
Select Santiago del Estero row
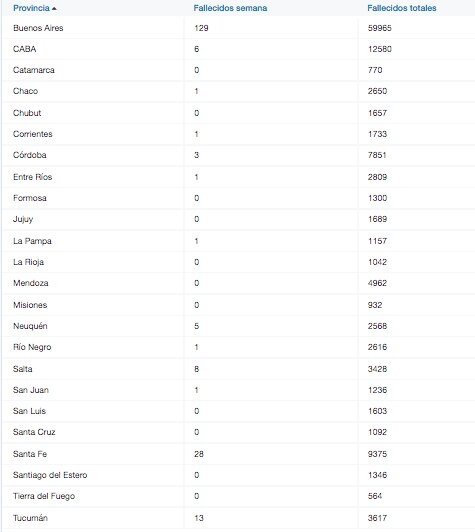[239, 475]
